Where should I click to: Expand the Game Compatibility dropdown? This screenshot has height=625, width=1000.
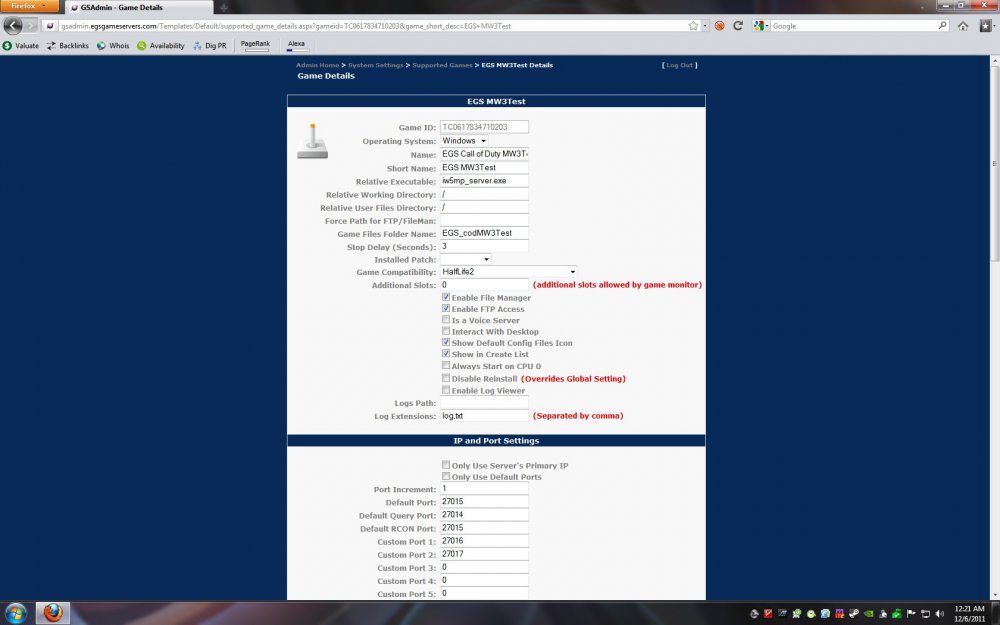click(x=508, y=272)
